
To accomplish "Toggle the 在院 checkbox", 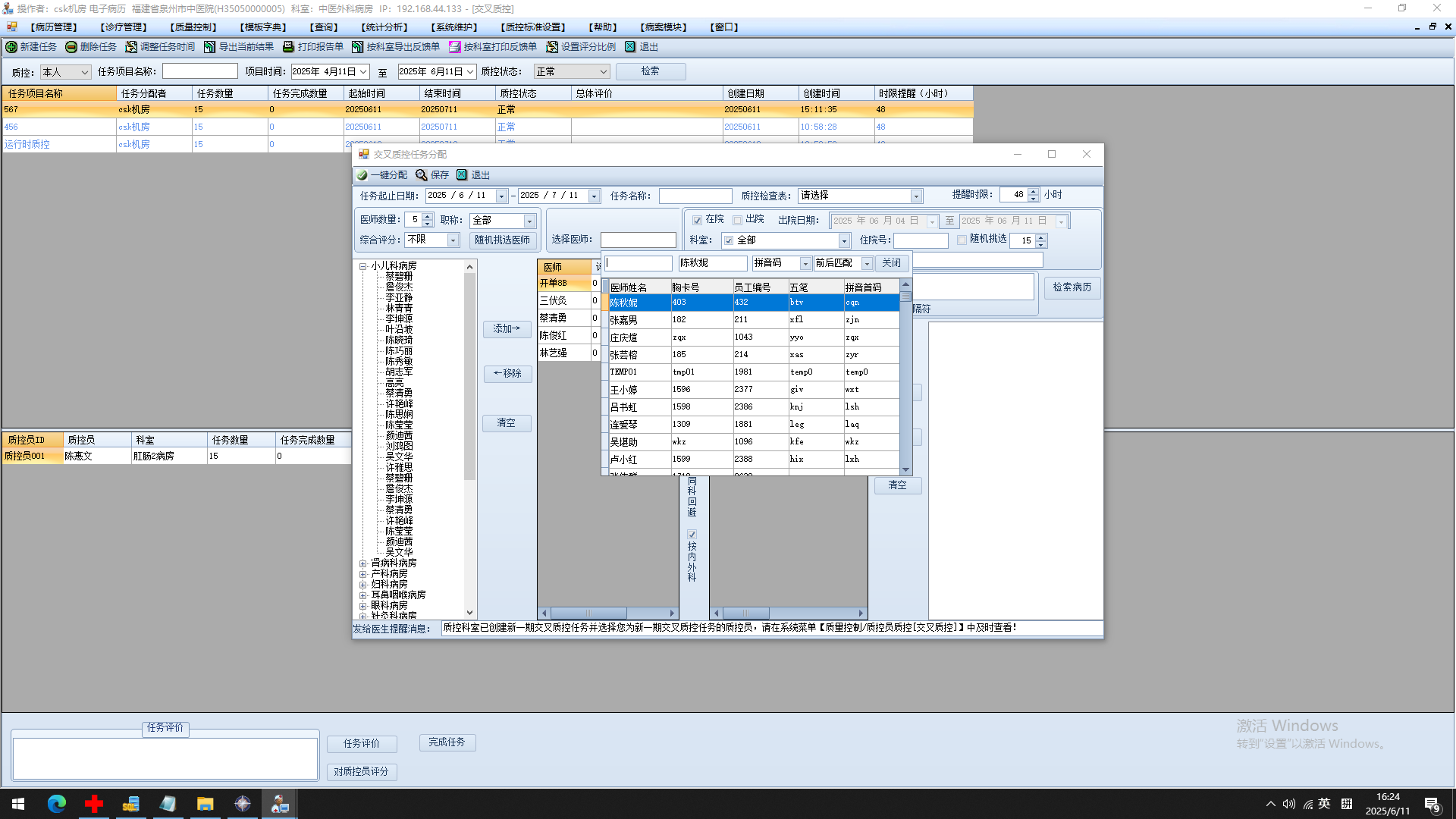I will [698, 220].
